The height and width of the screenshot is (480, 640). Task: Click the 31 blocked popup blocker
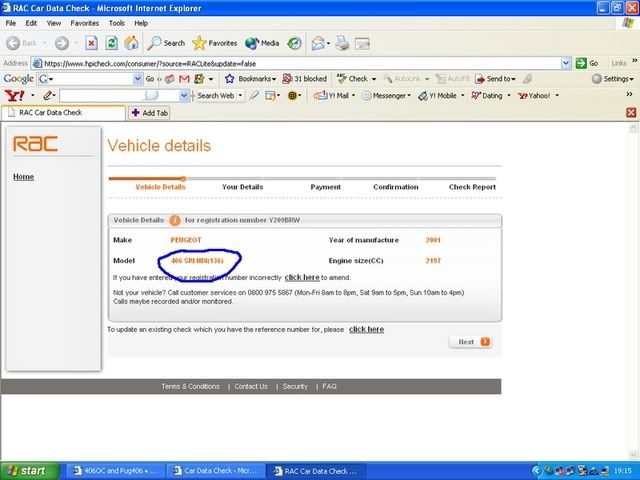tap(305, 79)
